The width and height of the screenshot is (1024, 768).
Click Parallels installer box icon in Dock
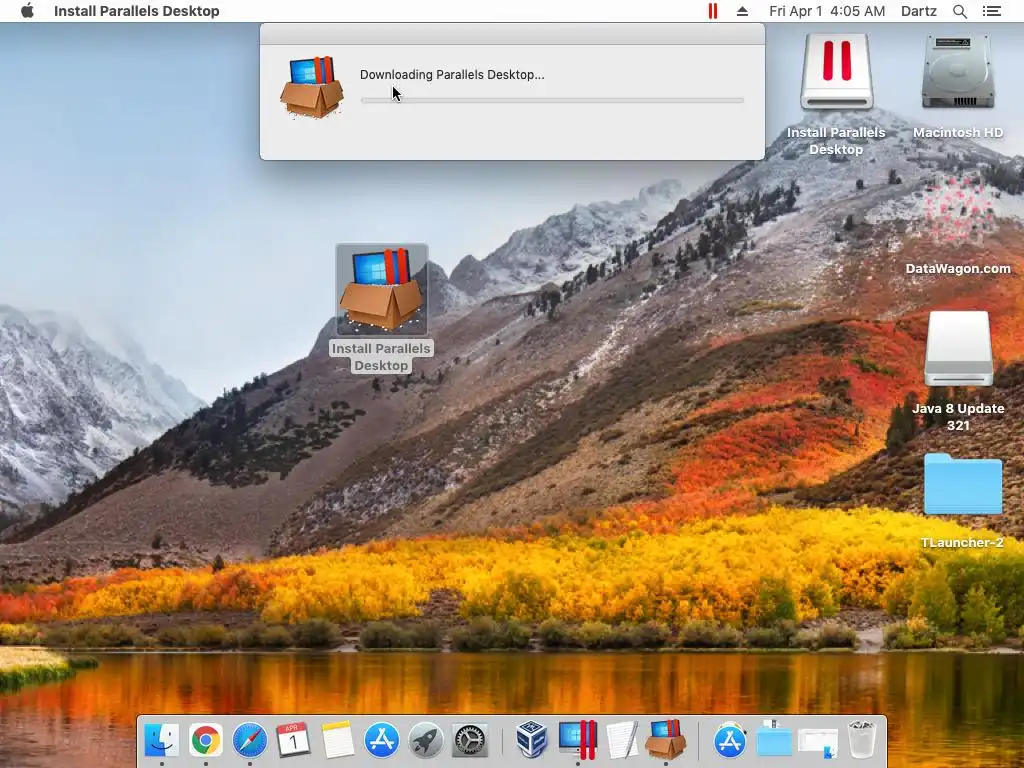pyautogui.click(x=665, y=740)
